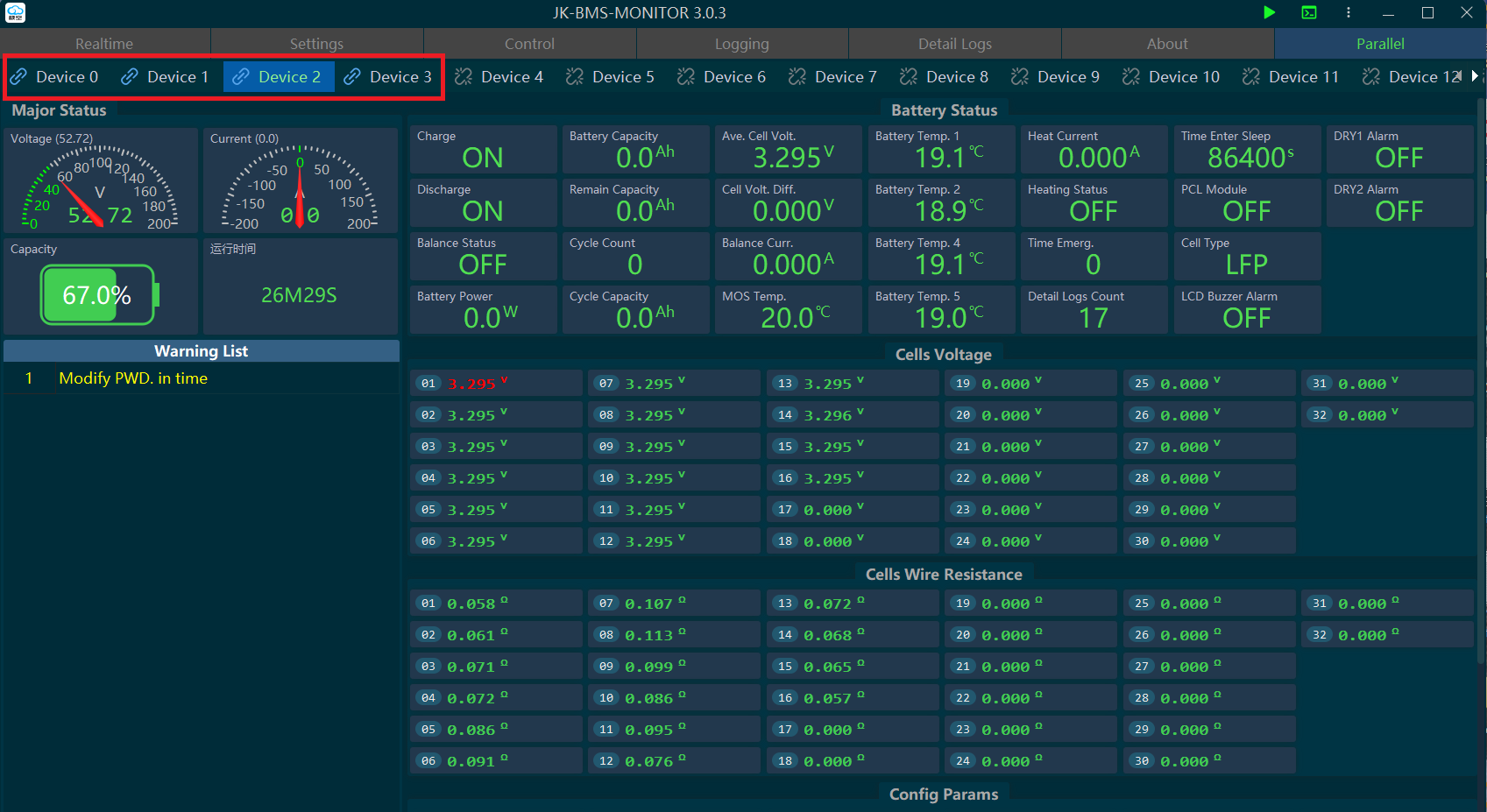The height and width of the screenshot is (812, 1487).
Task: Expand the Config Params section
Action: tap(943, 794)
